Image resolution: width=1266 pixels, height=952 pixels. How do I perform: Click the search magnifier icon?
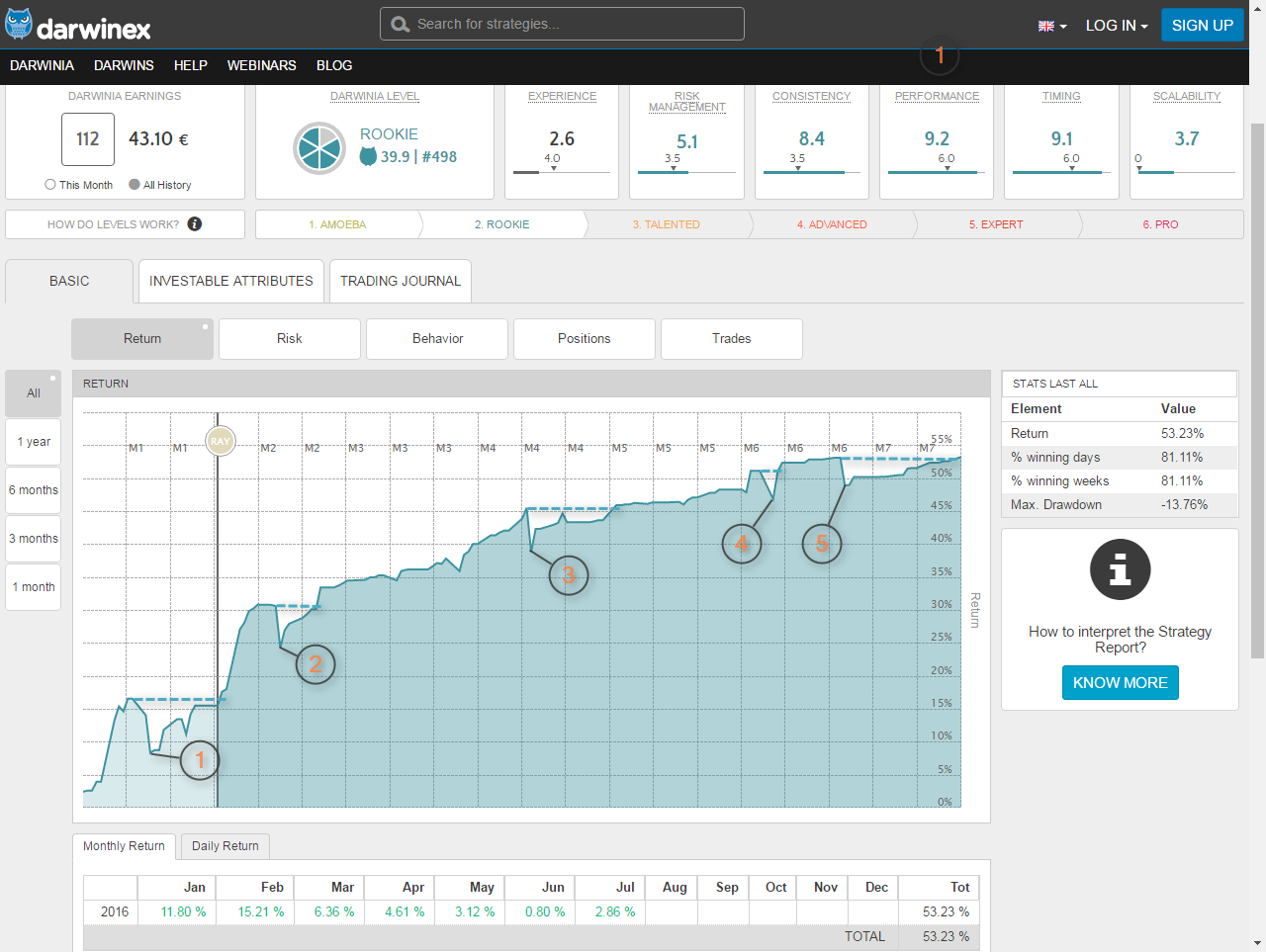(x=400, y=25)
